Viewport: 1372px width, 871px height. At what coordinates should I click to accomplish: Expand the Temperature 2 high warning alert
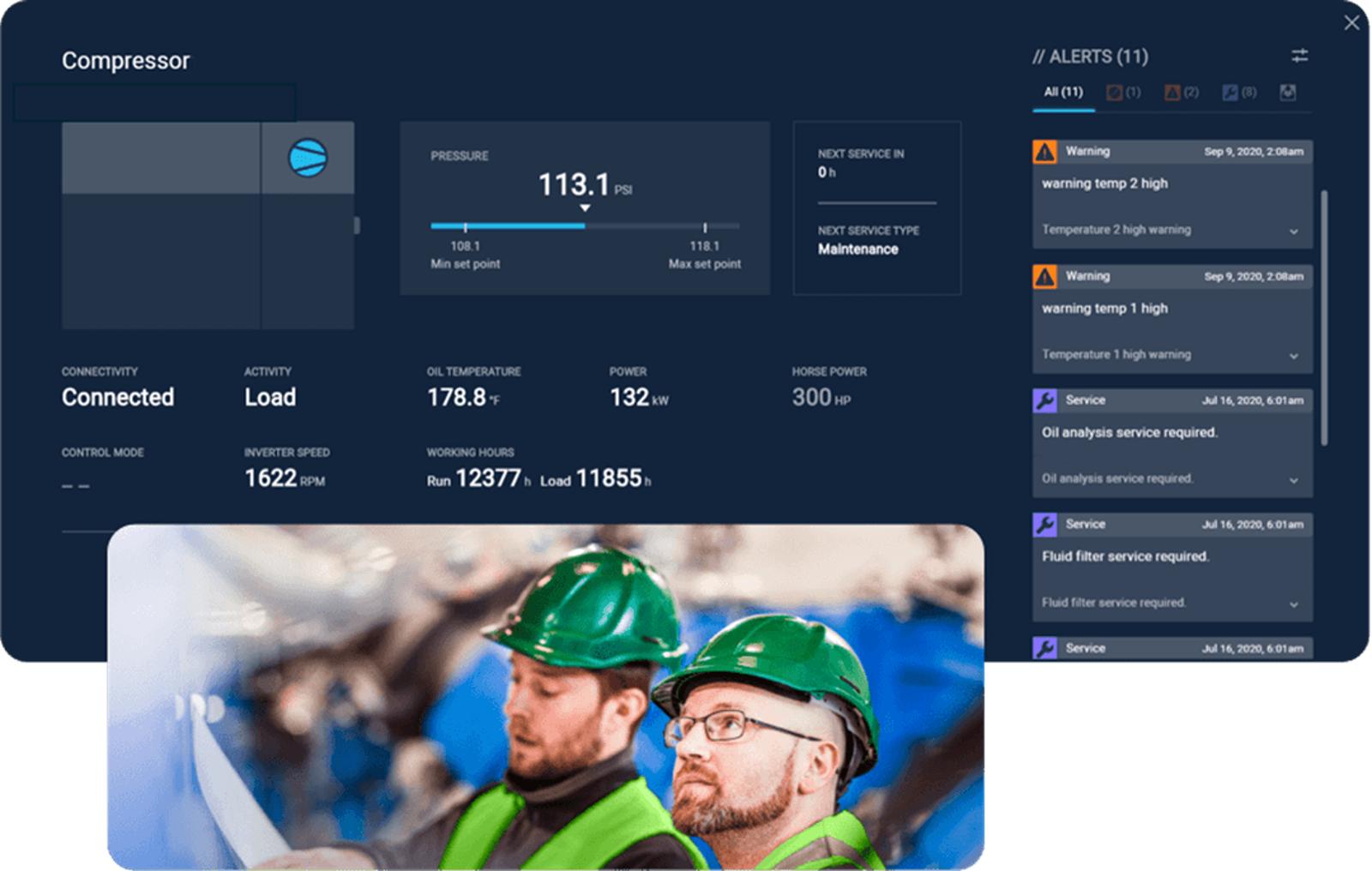[1293, 231]
